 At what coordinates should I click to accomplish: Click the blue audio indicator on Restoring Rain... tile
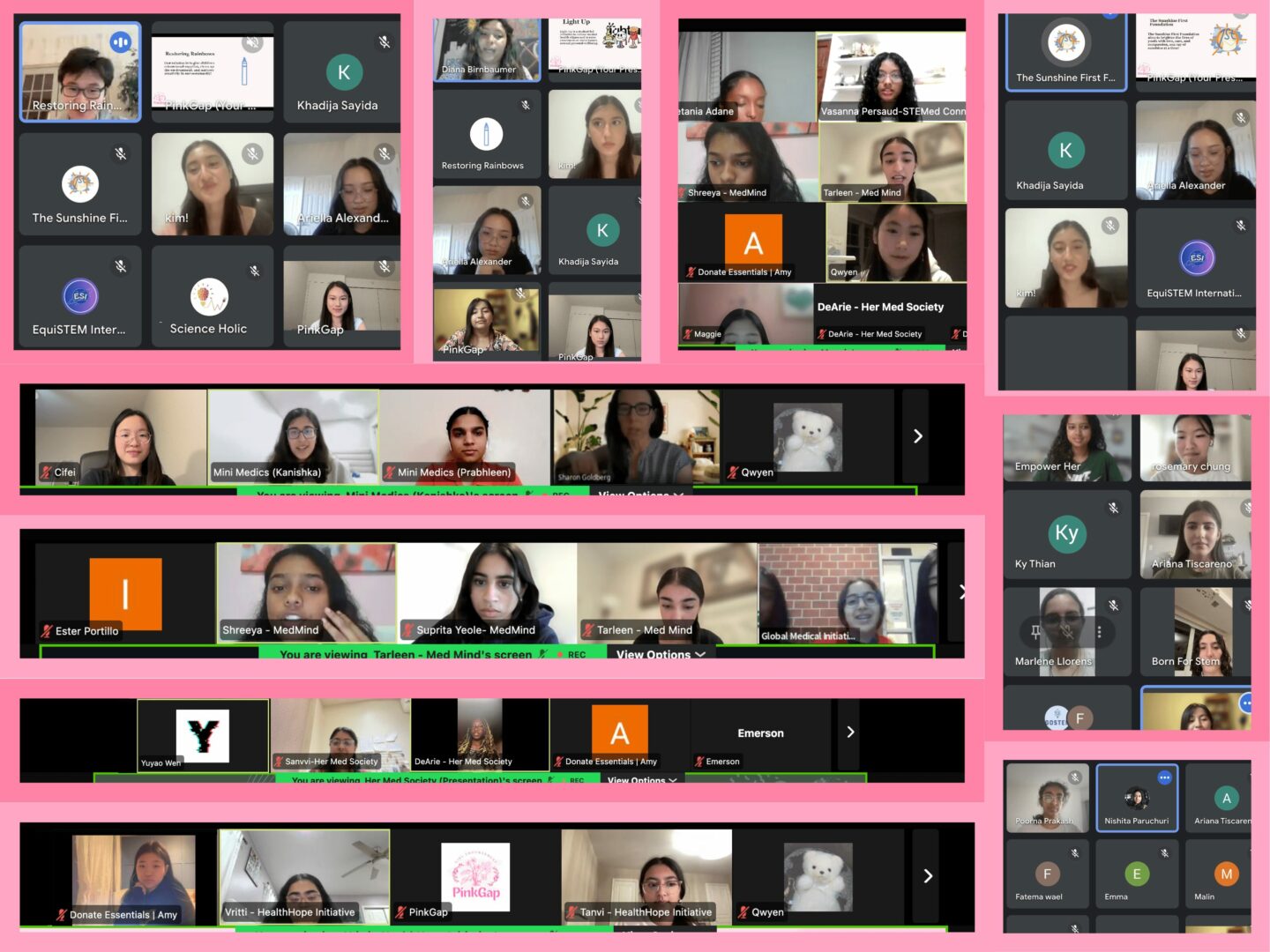point(120,41)
